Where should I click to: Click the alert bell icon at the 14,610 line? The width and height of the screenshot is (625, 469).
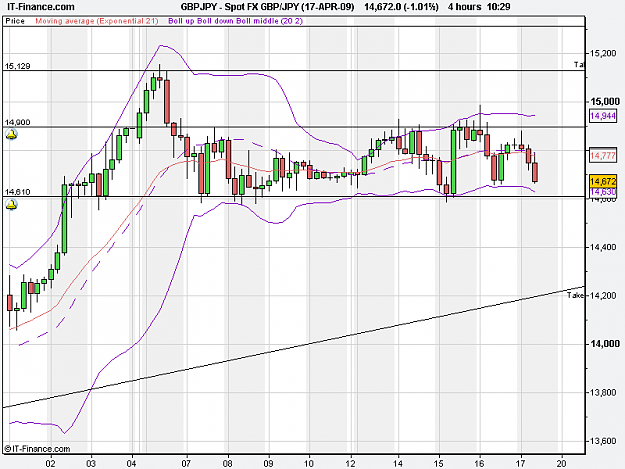(11, 205)
